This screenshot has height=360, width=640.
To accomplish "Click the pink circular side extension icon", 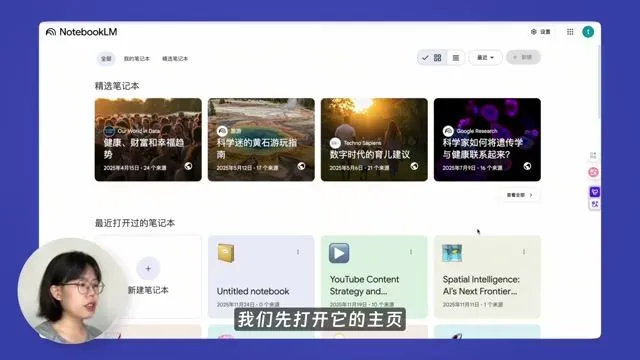I will click(594, 172).
